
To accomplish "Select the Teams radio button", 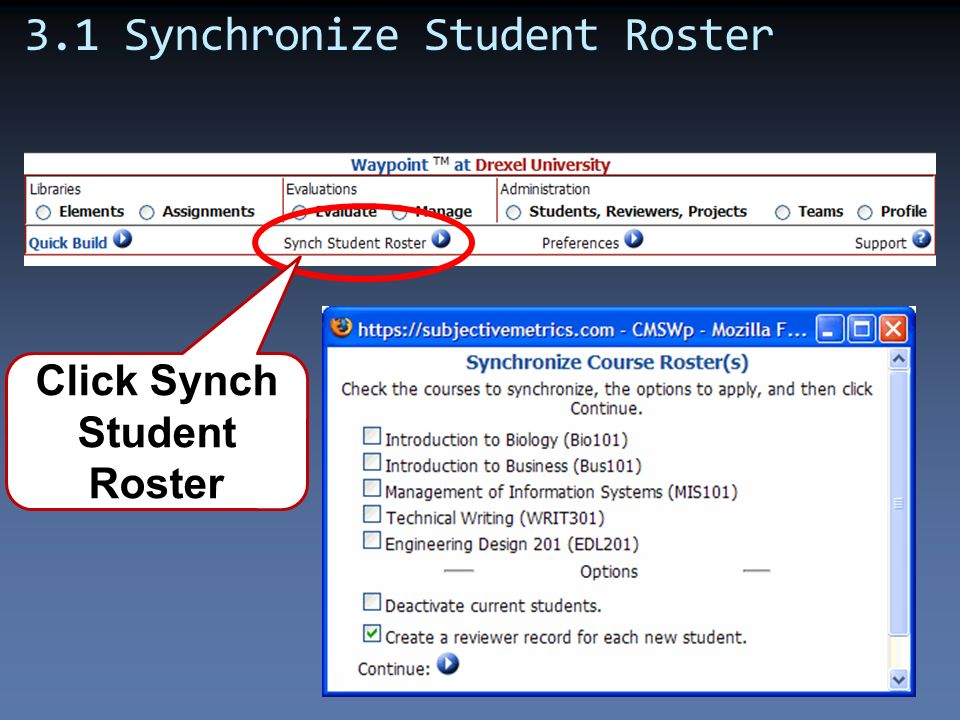I will click(x=782, y=212).
